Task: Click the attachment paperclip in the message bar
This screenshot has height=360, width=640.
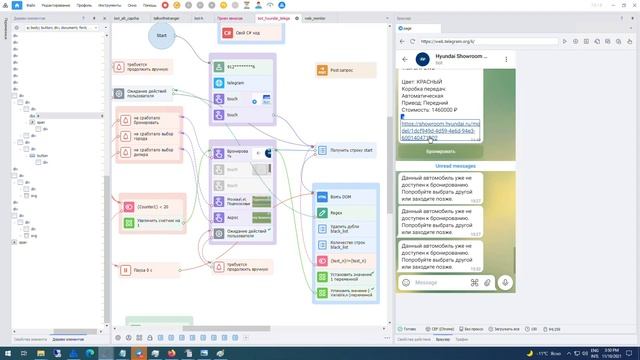Action: coord(487,282)
